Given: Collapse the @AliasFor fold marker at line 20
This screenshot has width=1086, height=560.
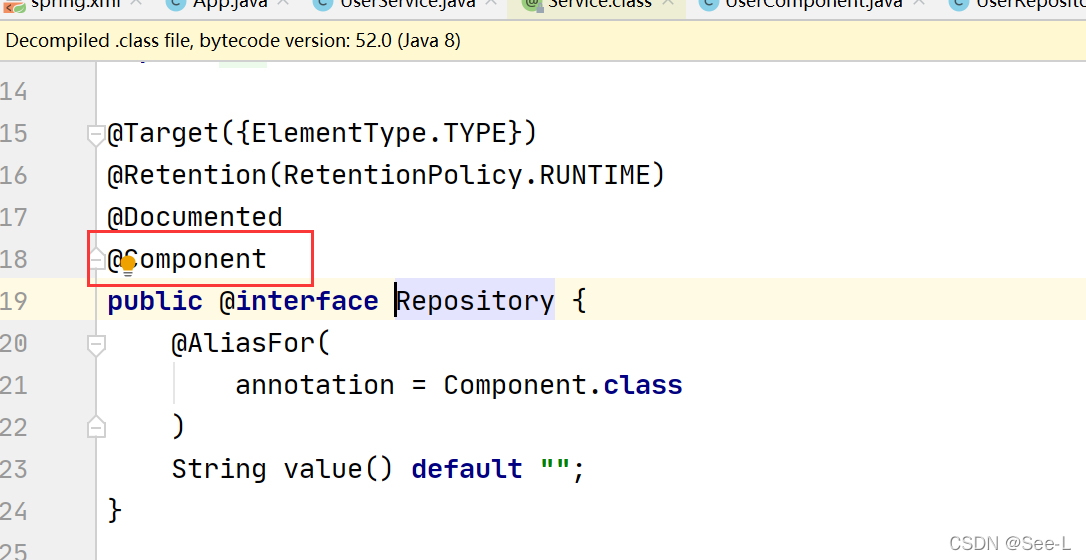Looking at the screenshot, I should point(96,345).
